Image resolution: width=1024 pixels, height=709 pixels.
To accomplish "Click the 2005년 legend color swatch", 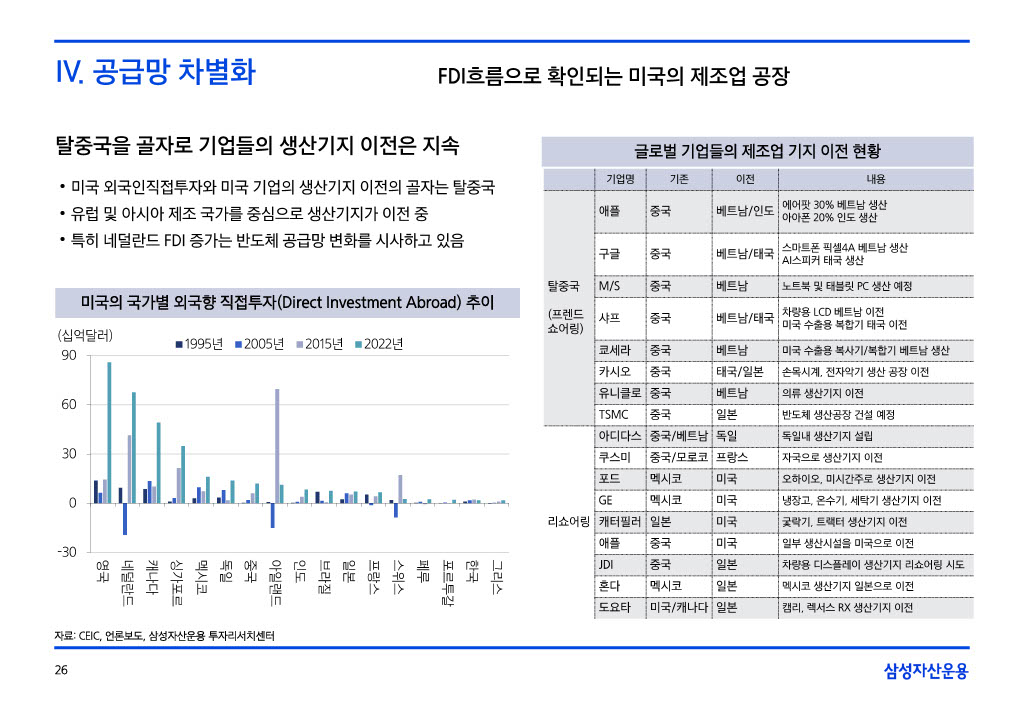I will tap(239, 345).
